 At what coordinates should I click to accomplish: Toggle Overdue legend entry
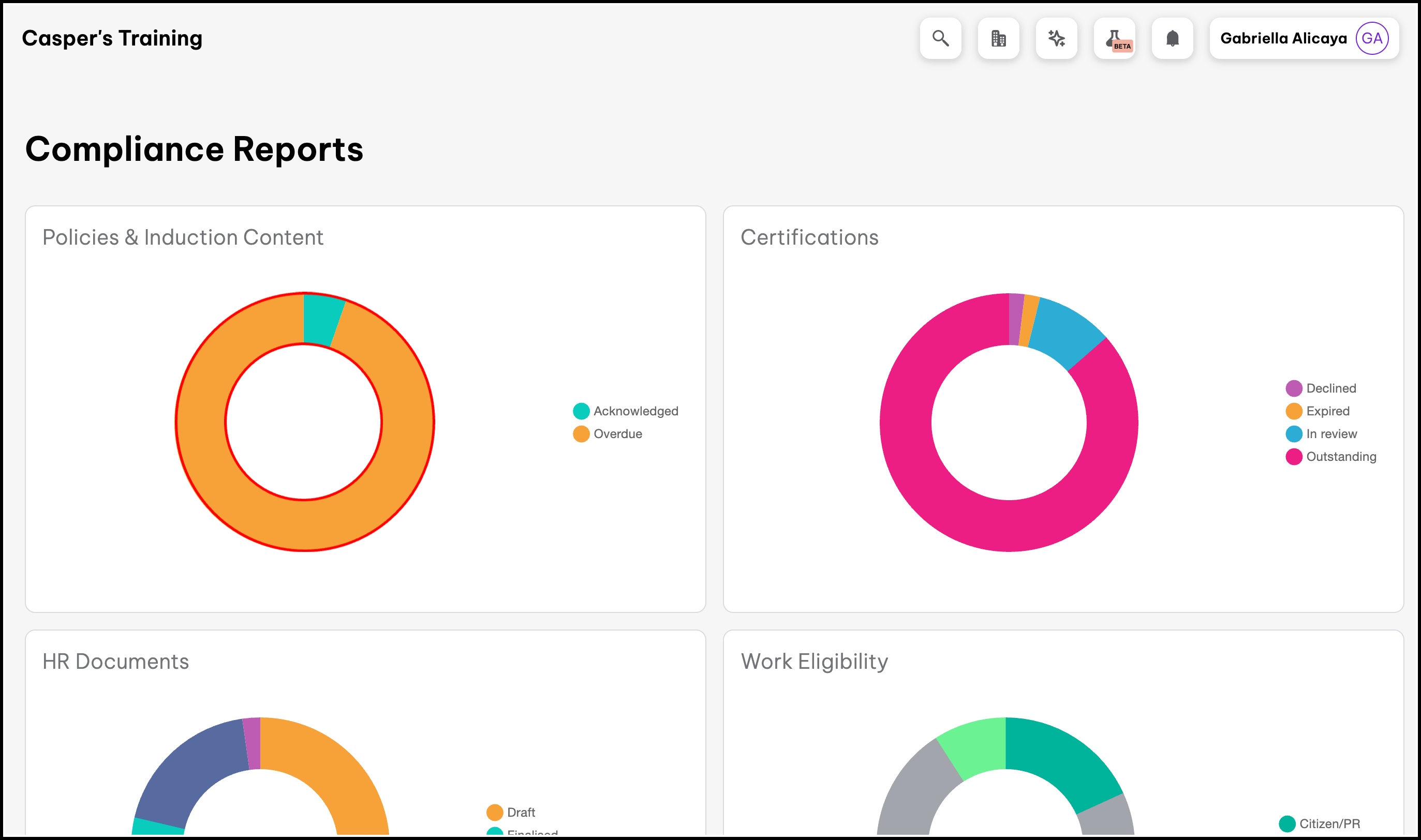tap(608, 433)
